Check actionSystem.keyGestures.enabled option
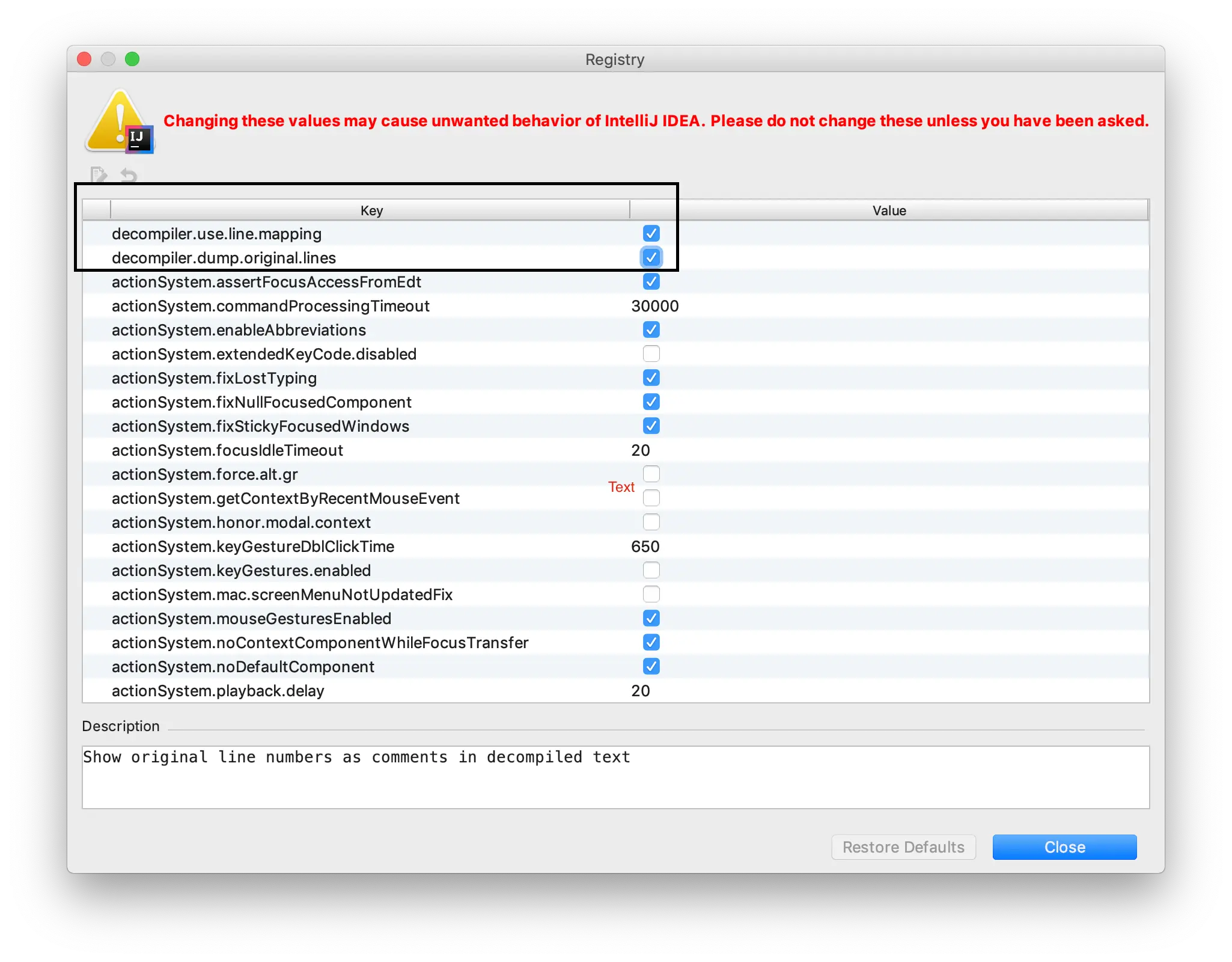This screenshot has height=962, width=1232. pyautogui.click(x=651, y=570)
